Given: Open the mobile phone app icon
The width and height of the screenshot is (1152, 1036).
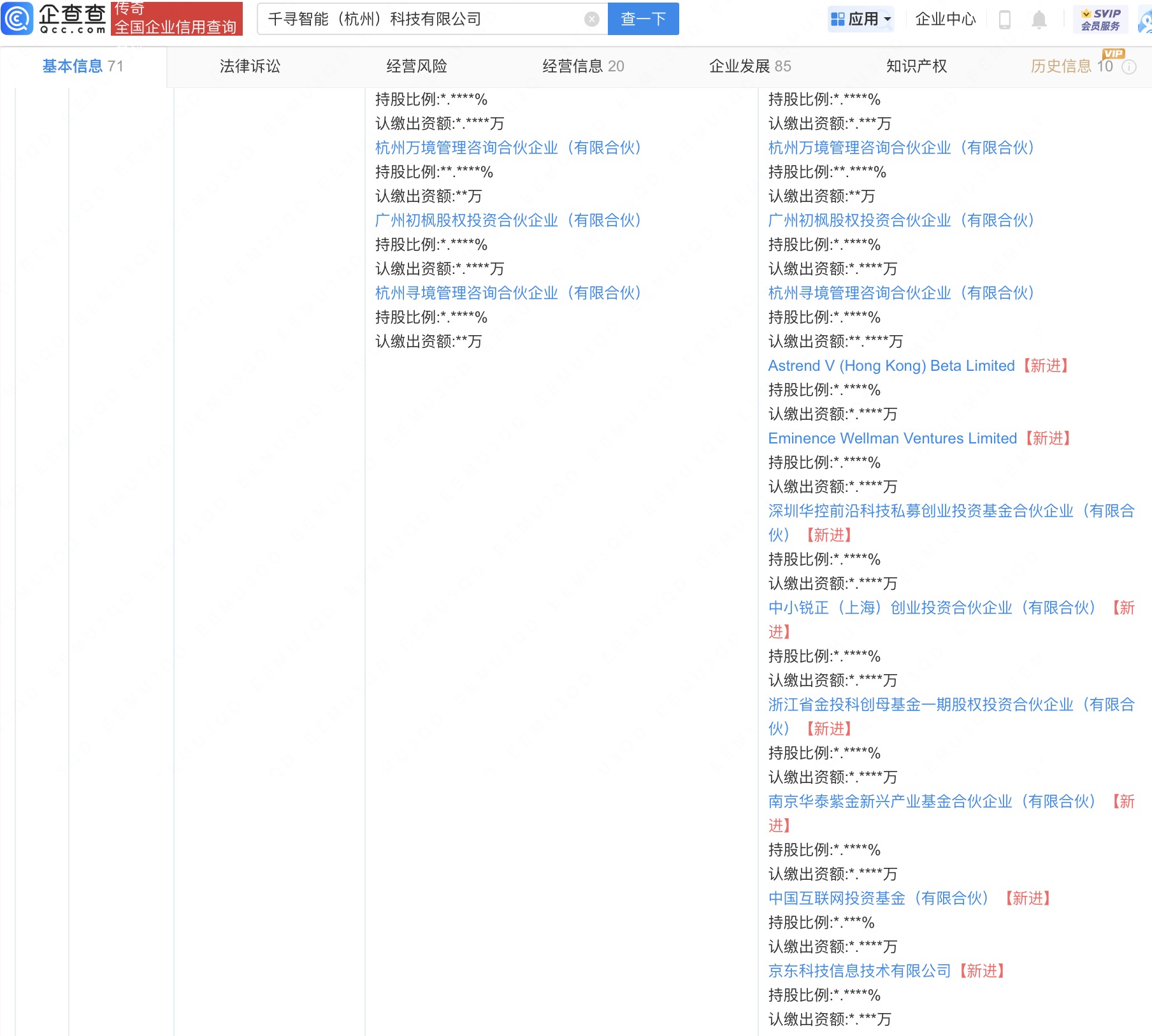Looking at the screenshot, I should click(x=1004, y=20).
